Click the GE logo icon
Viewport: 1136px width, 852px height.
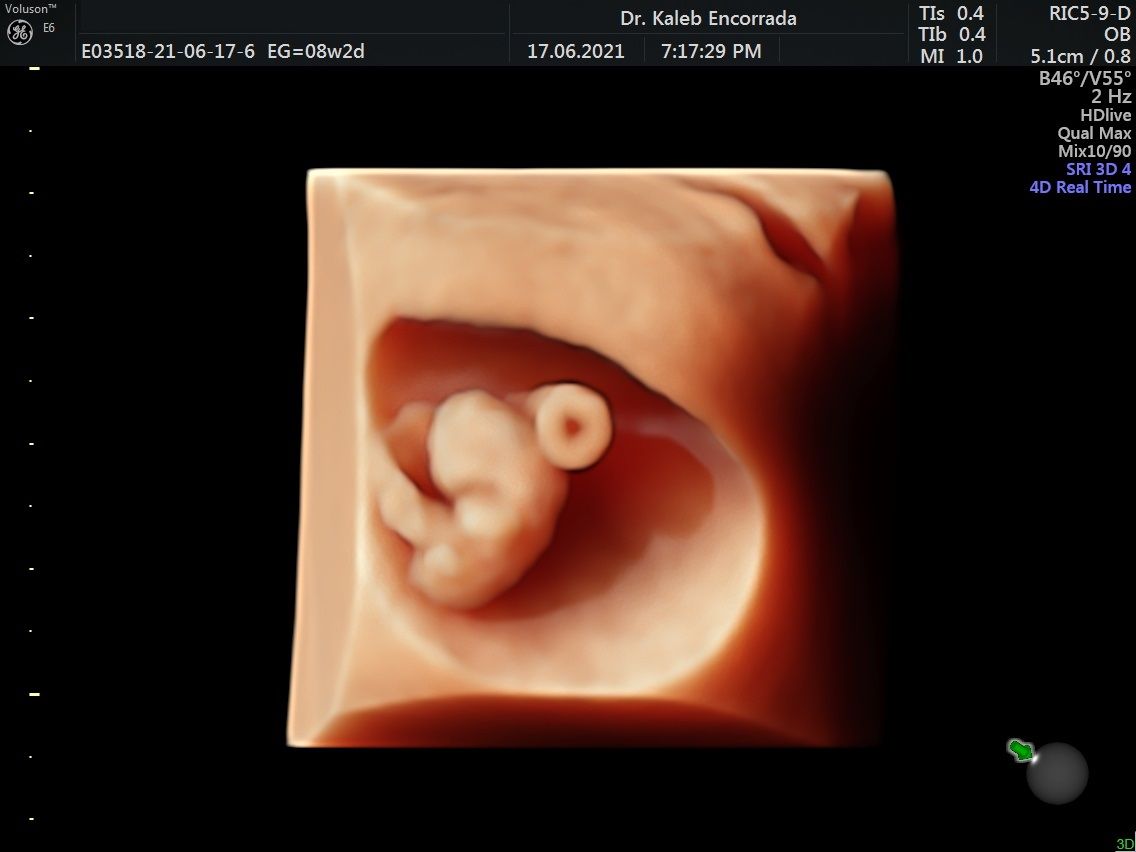click(20, 32)
